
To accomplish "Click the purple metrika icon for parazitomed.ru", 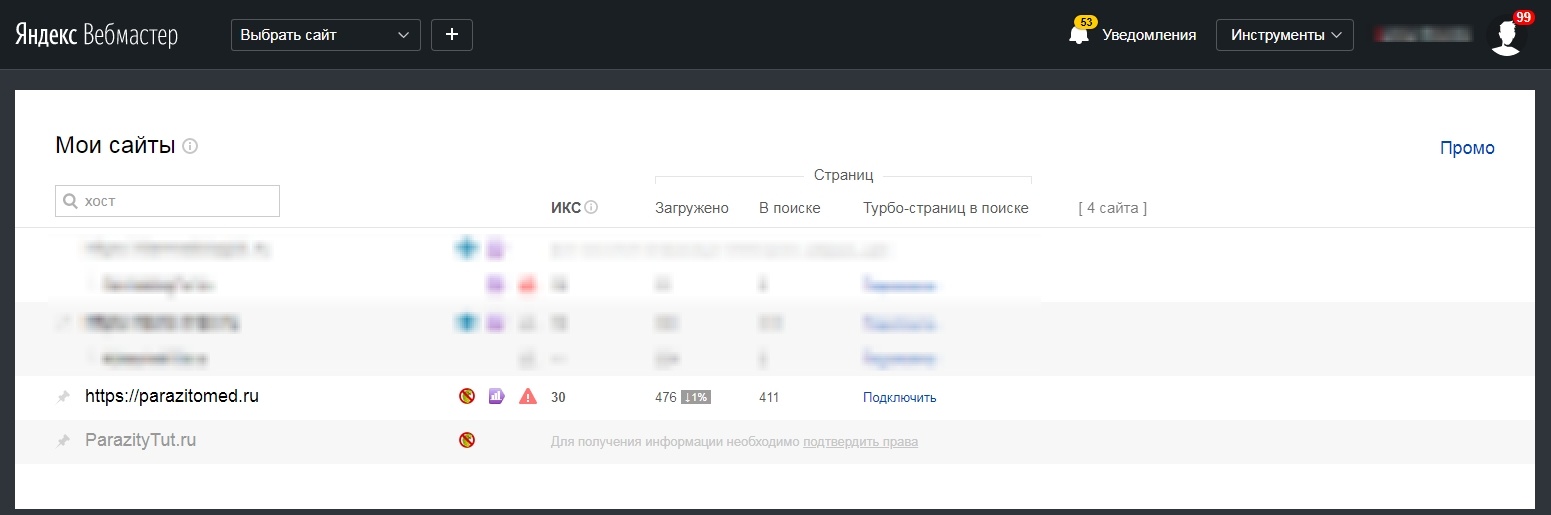I will click(496, 396).
